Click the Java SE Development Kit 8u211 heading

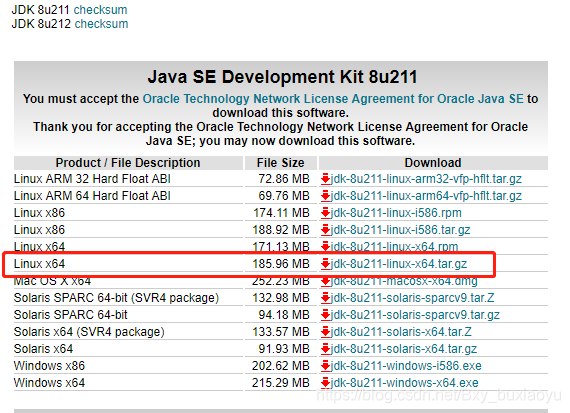pyautogui.click(x=282, y=77)
